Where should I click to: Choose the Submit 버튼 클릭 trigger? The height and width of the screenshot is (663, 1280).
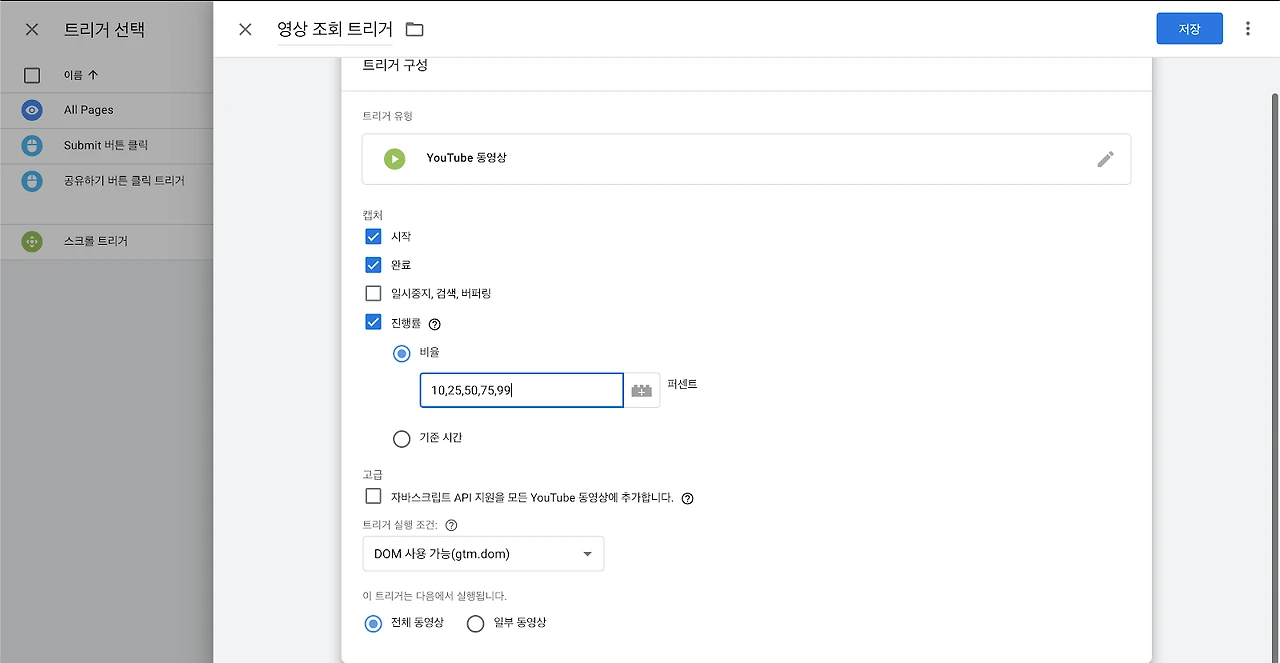click(106, 146)
